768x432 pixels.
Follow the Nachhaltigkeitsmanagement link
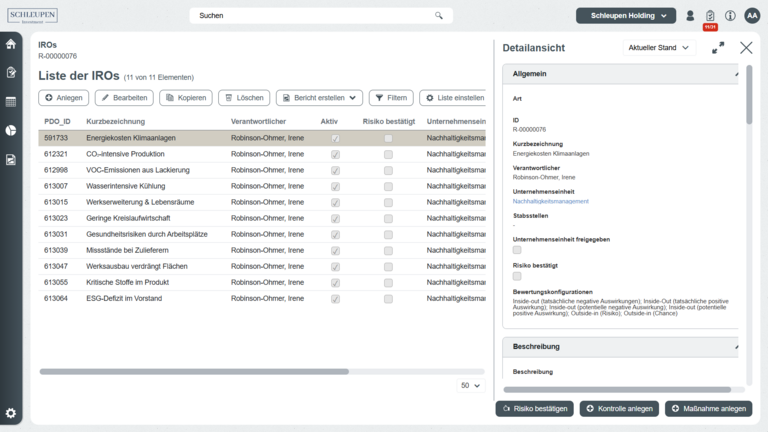click(x=550, y=202)
